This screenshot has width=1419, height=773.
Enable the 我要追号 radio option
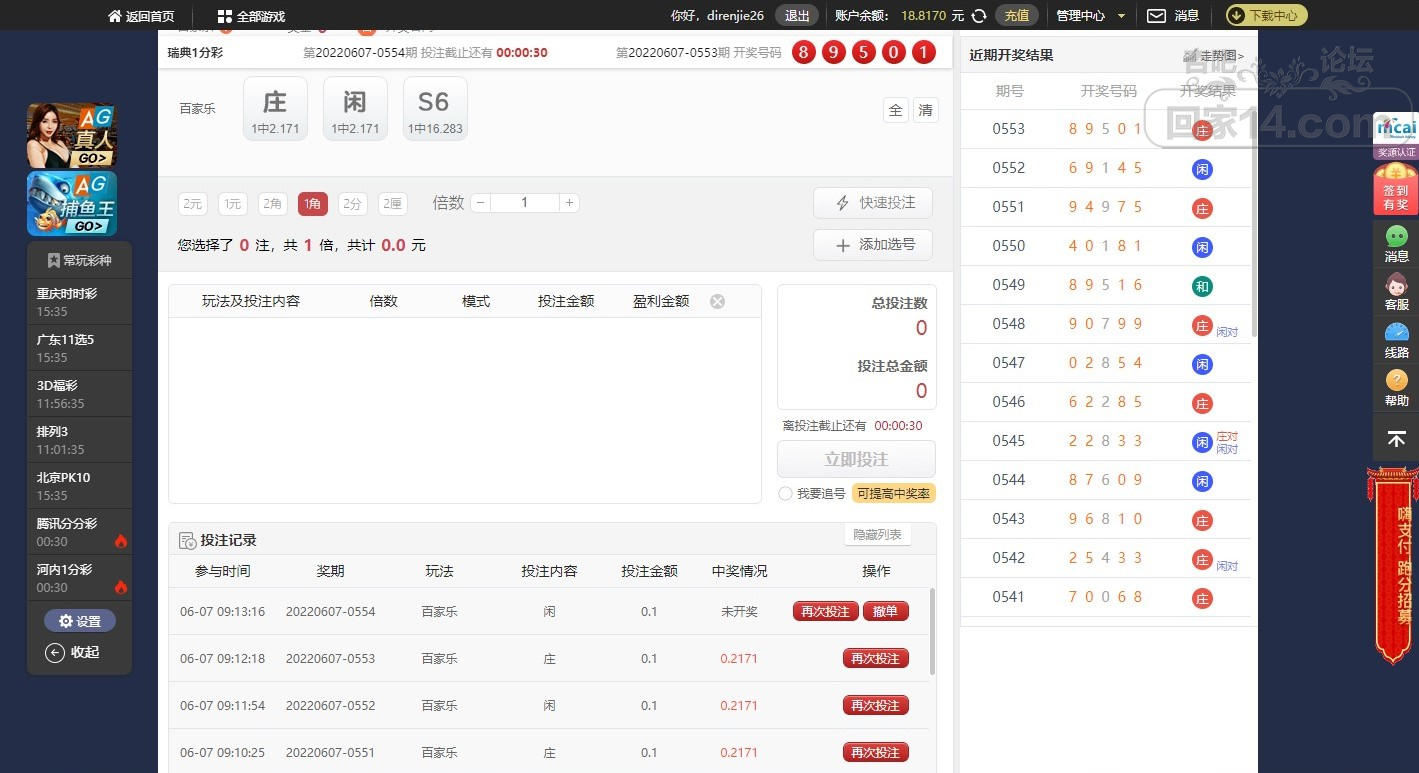click(x=785, y=494)
